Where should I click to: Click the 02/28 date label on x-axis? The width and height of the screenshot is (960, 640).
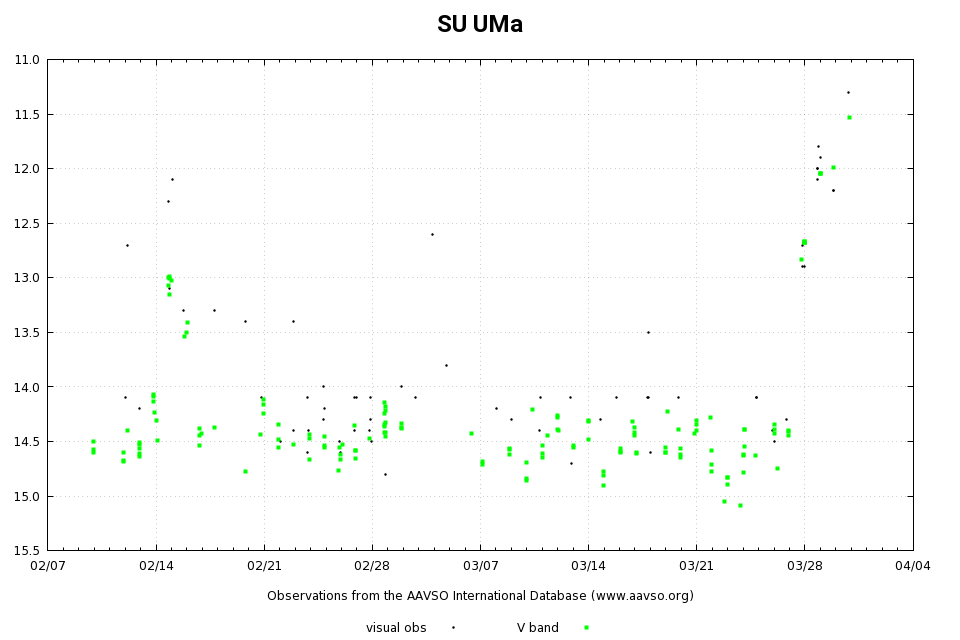(372, 566)
